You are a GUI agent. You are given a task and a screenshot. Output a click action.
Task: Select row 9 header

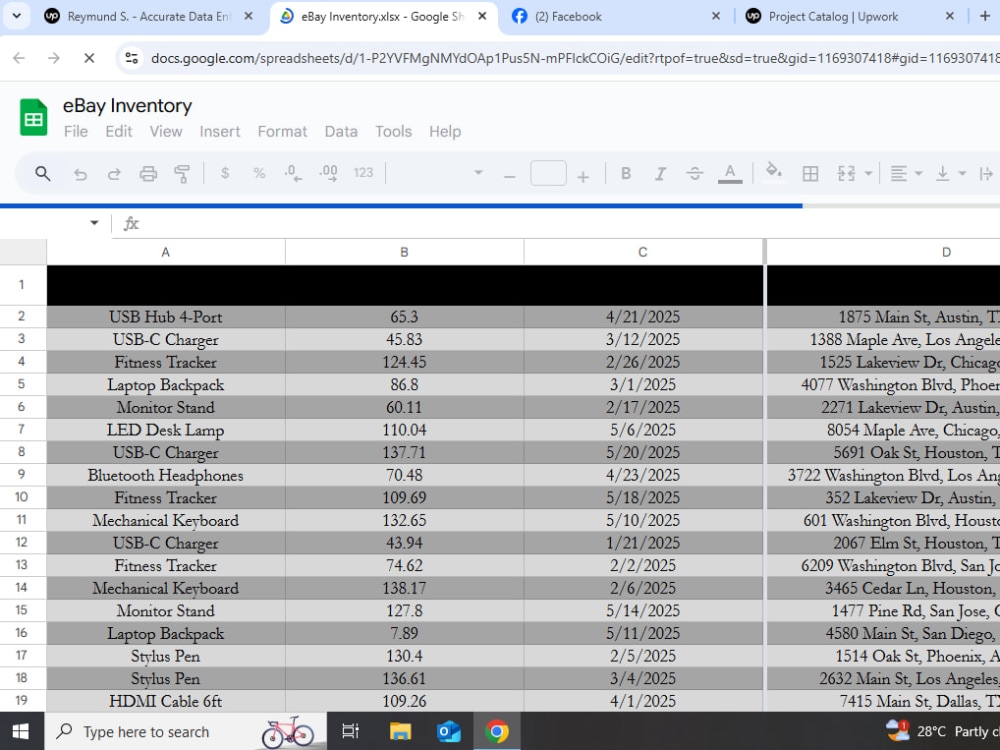pos(22,474)
